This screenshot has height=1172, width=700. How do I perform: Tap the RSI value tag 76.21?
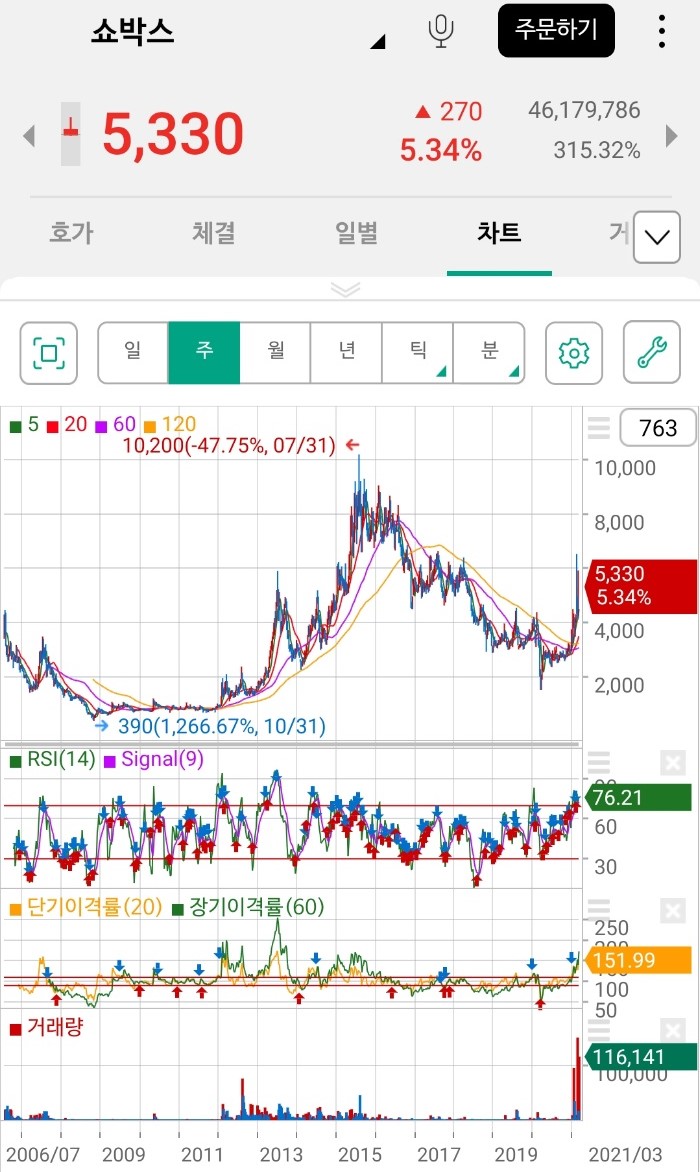[639, 798]
